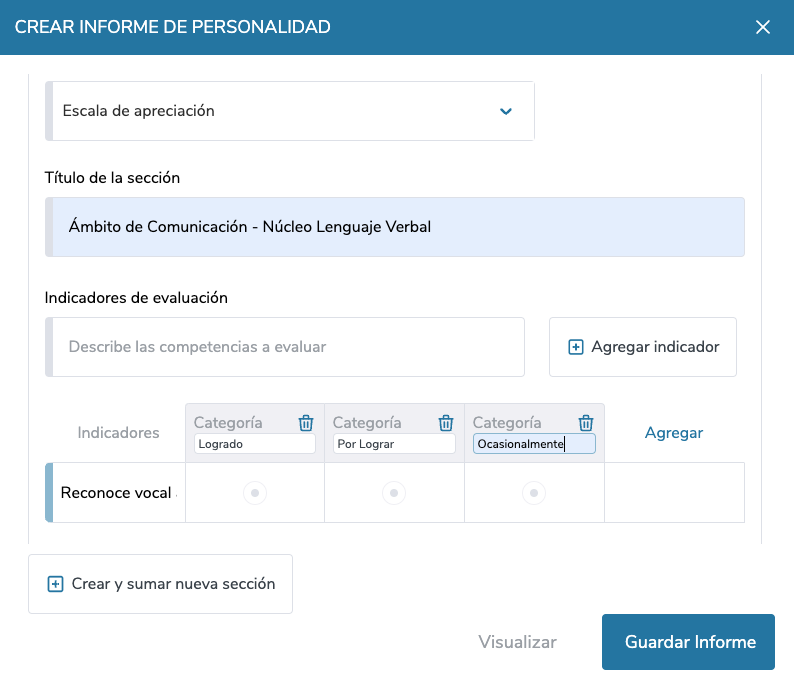Viewport: 794px width, 685px height.
Task: Select Ocasionalmente radio for Reconoce vocal
Action: [534, 493]
